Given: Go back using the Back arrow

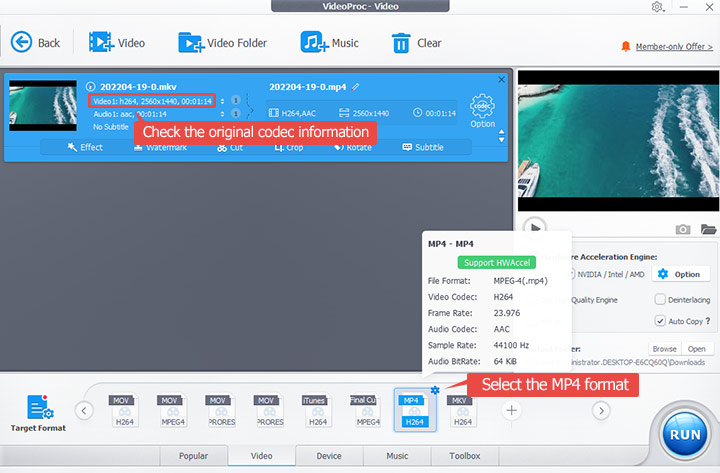Looking at the screenshot, I should (x=35, y=43).
